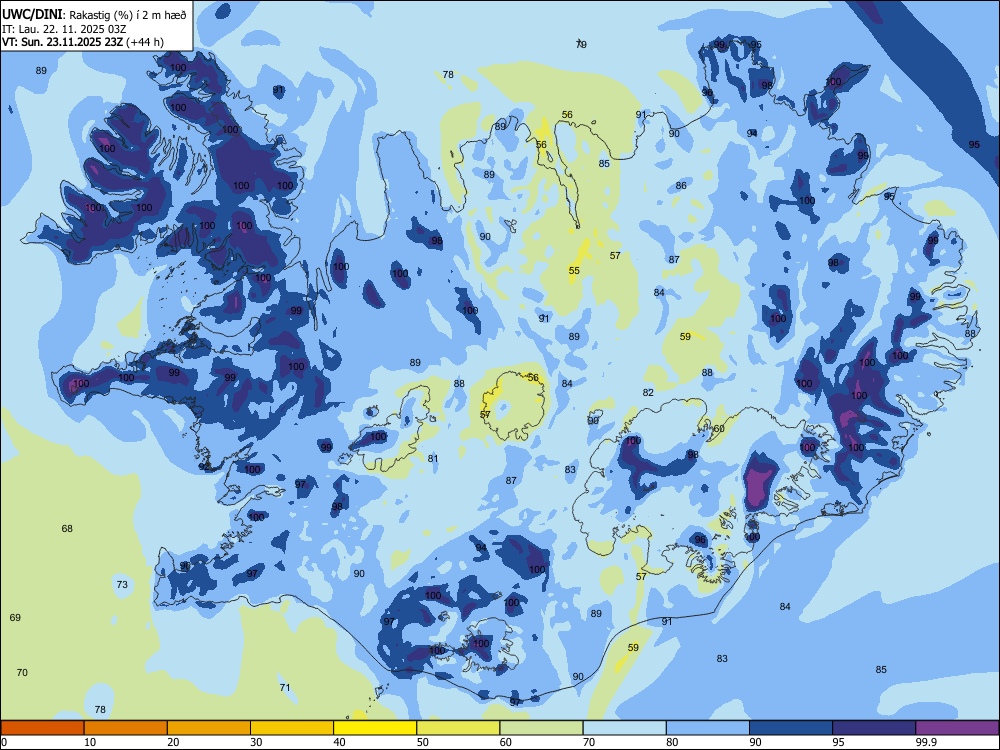Click the orange 10–20 legend swatch
This screenshot has height=750, width=1000.
point(126,728)
